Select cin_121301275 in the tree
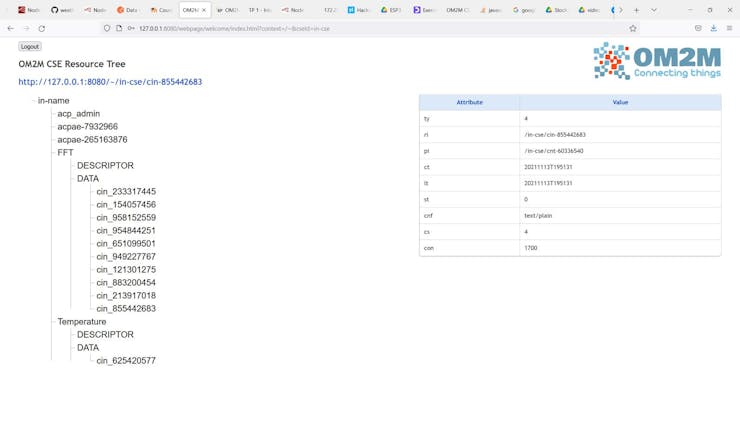The height and width of the screenshot is (442, 740). click(x=126, y=269)
